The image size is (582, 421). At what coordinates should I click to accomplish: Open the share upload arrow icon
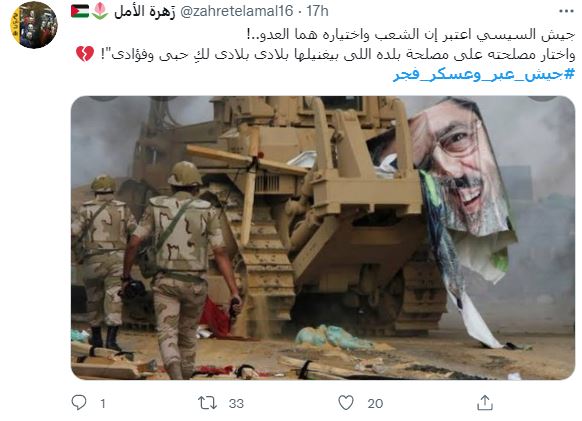point(485,403)
